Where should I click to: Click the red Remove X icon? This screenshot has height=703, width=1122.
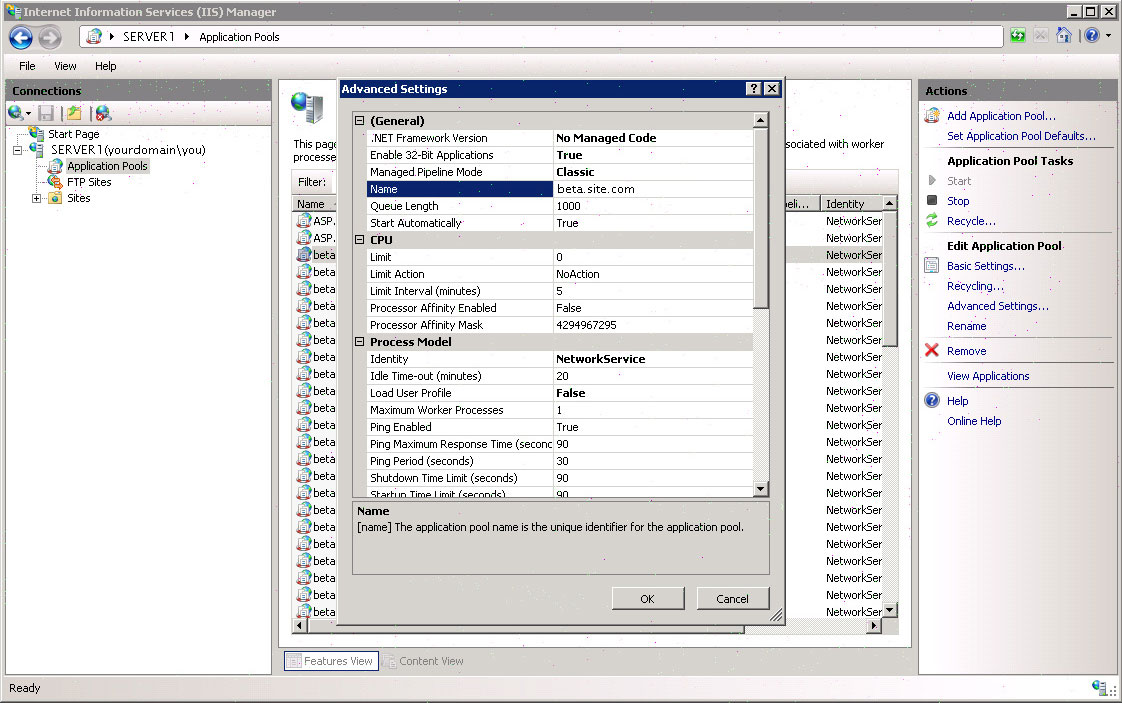(932, 350)
